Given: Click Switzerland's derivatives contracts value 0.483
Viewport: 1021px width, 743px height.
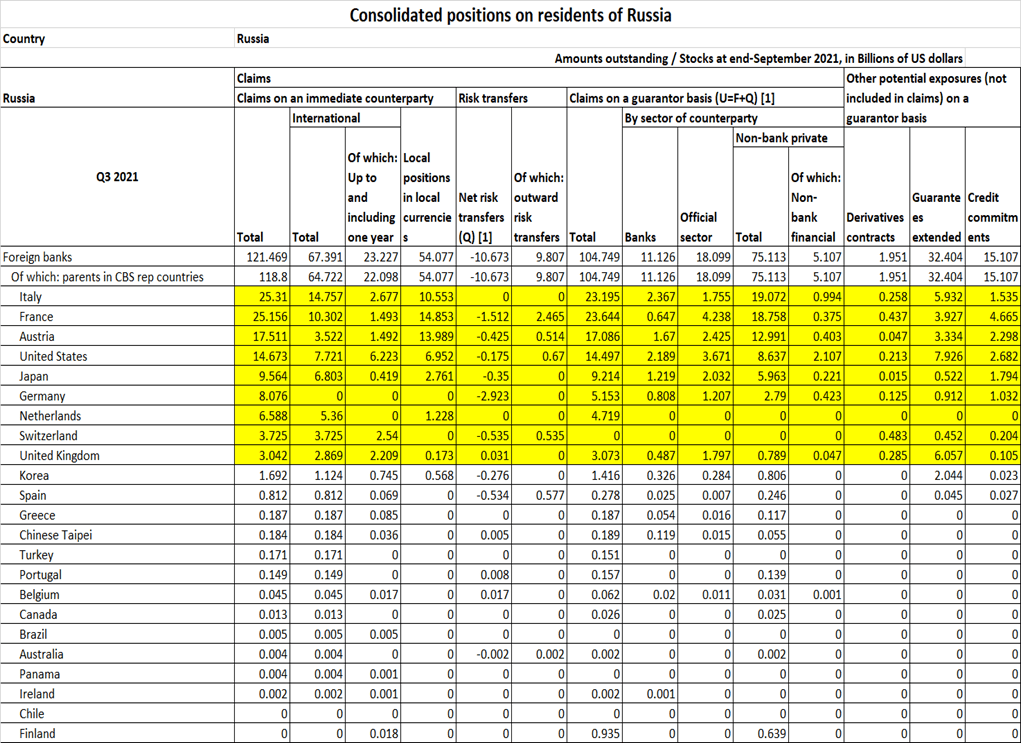Looking at the screenshot, I should 876,436.
